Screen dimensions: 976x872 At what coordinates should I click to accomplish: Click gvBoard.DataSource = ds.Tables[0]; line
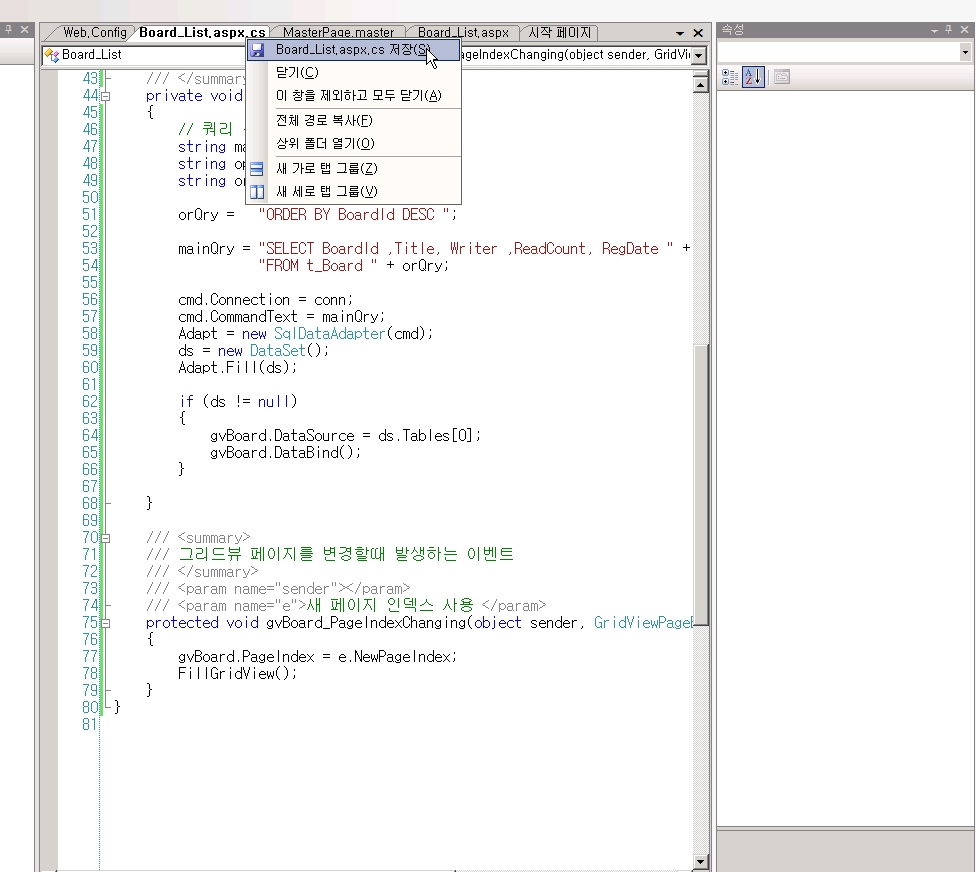tap(345, 436)
